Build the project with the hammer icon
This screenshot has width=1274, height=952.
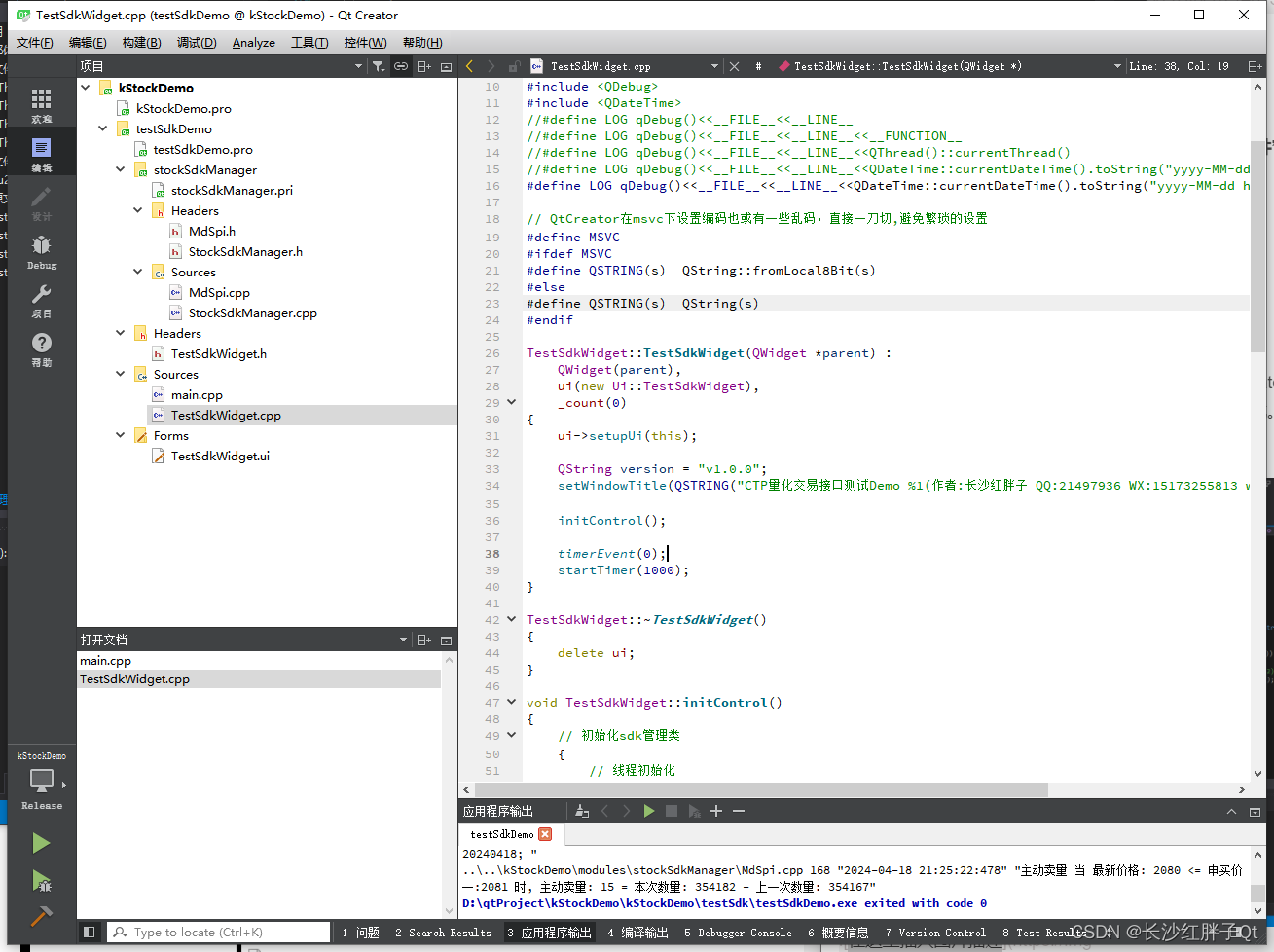pos(41,916)
